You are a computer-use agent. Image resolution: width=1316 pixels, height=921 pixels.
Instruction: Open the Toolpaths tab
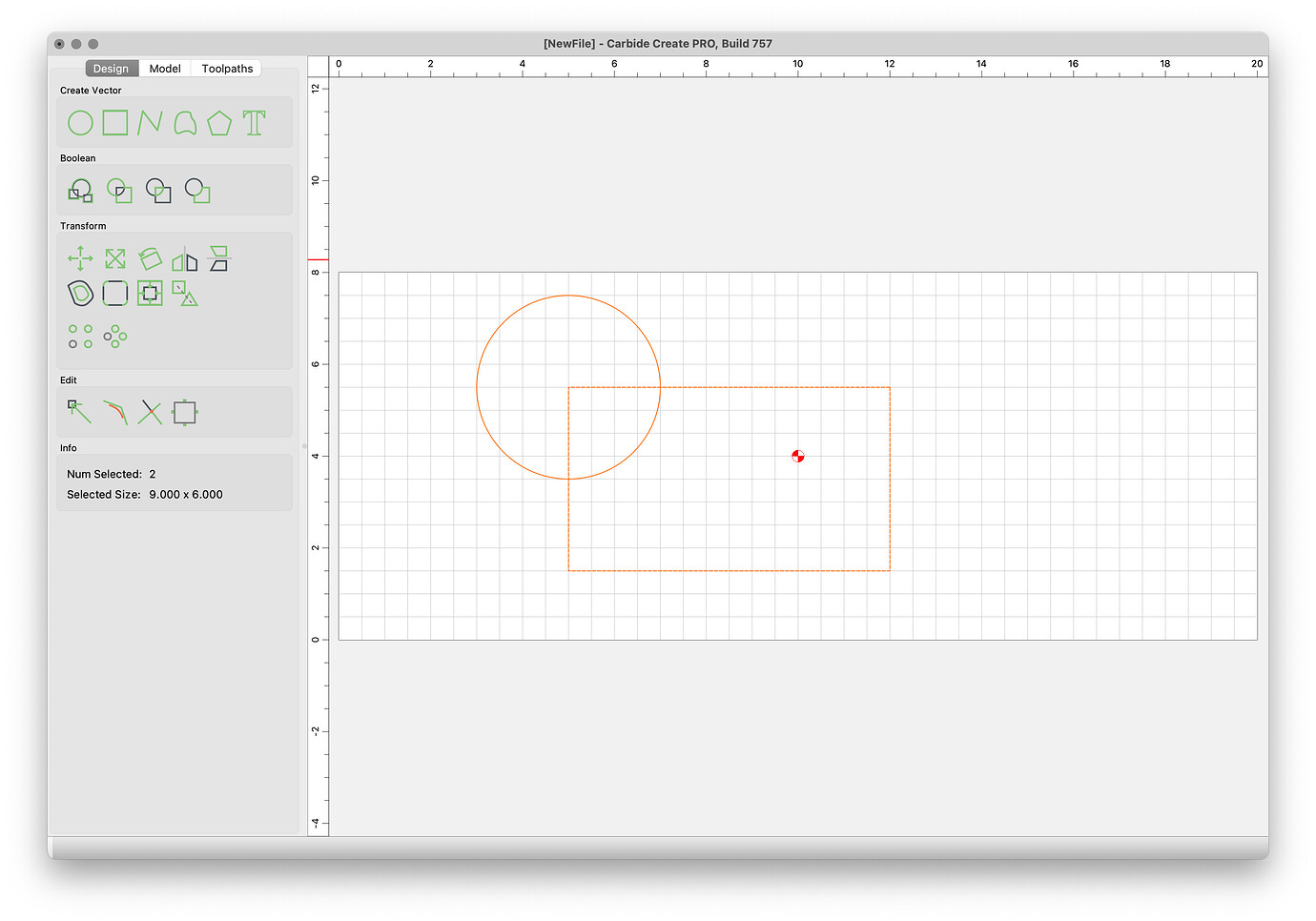[227, 69]
